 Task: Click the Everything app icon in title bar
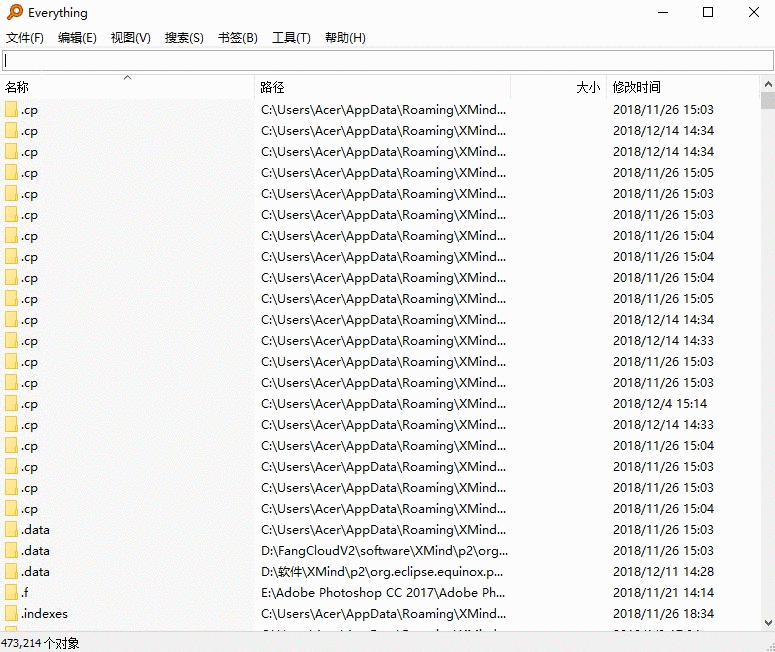[14, 13]
